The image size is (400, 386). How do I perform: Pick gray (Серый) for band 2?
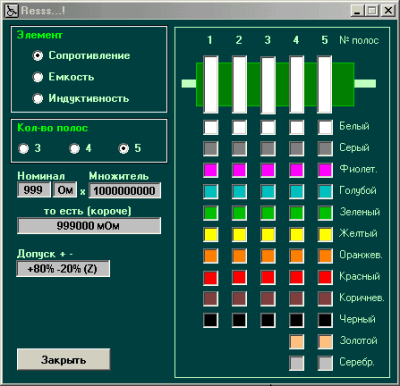239,149
